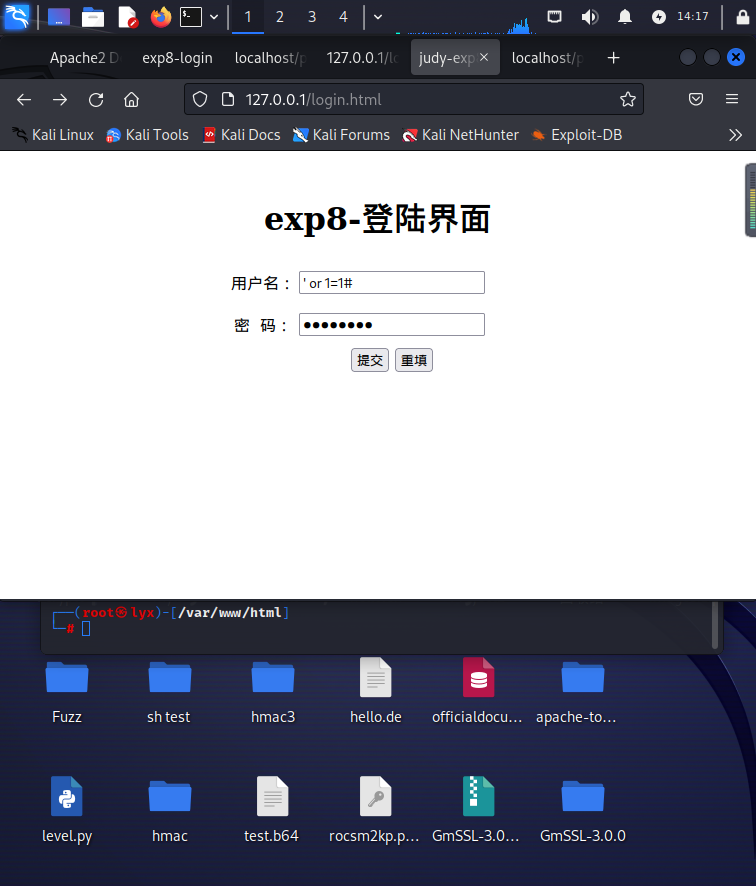This screenshot has height=886, width=756.
Task: Click the terminal window scrollbar
Action: click(x=715, y=624)
